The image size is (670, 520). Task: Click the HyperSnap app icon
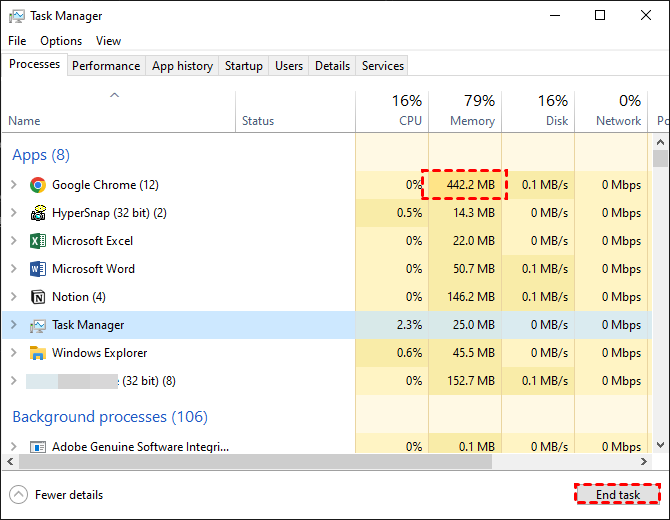38,213
